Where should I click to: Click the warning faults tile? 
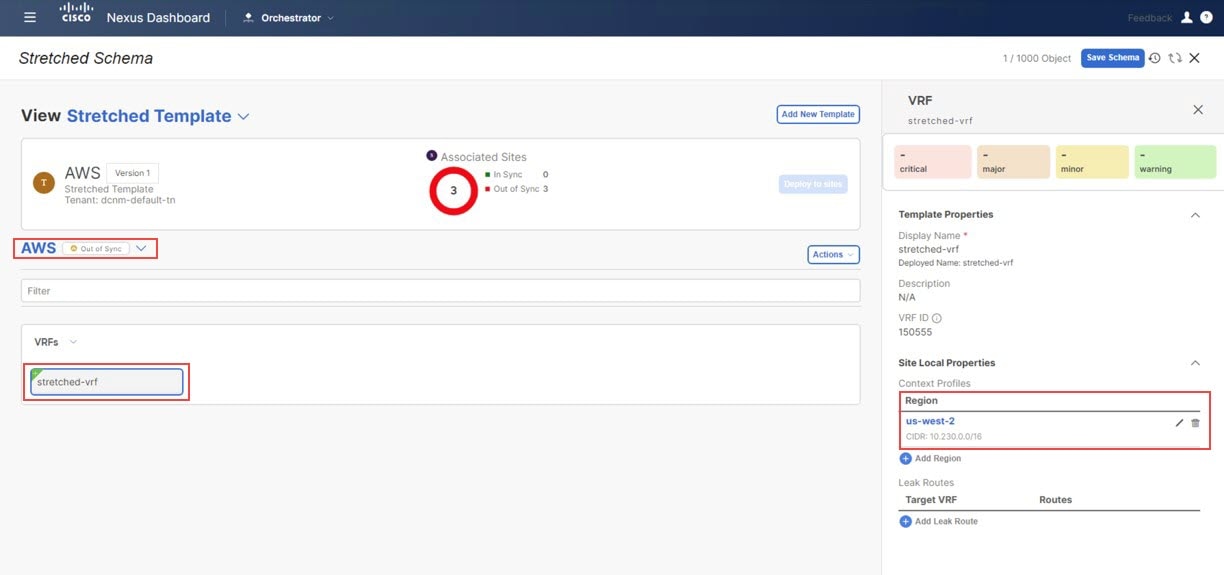1175,162
